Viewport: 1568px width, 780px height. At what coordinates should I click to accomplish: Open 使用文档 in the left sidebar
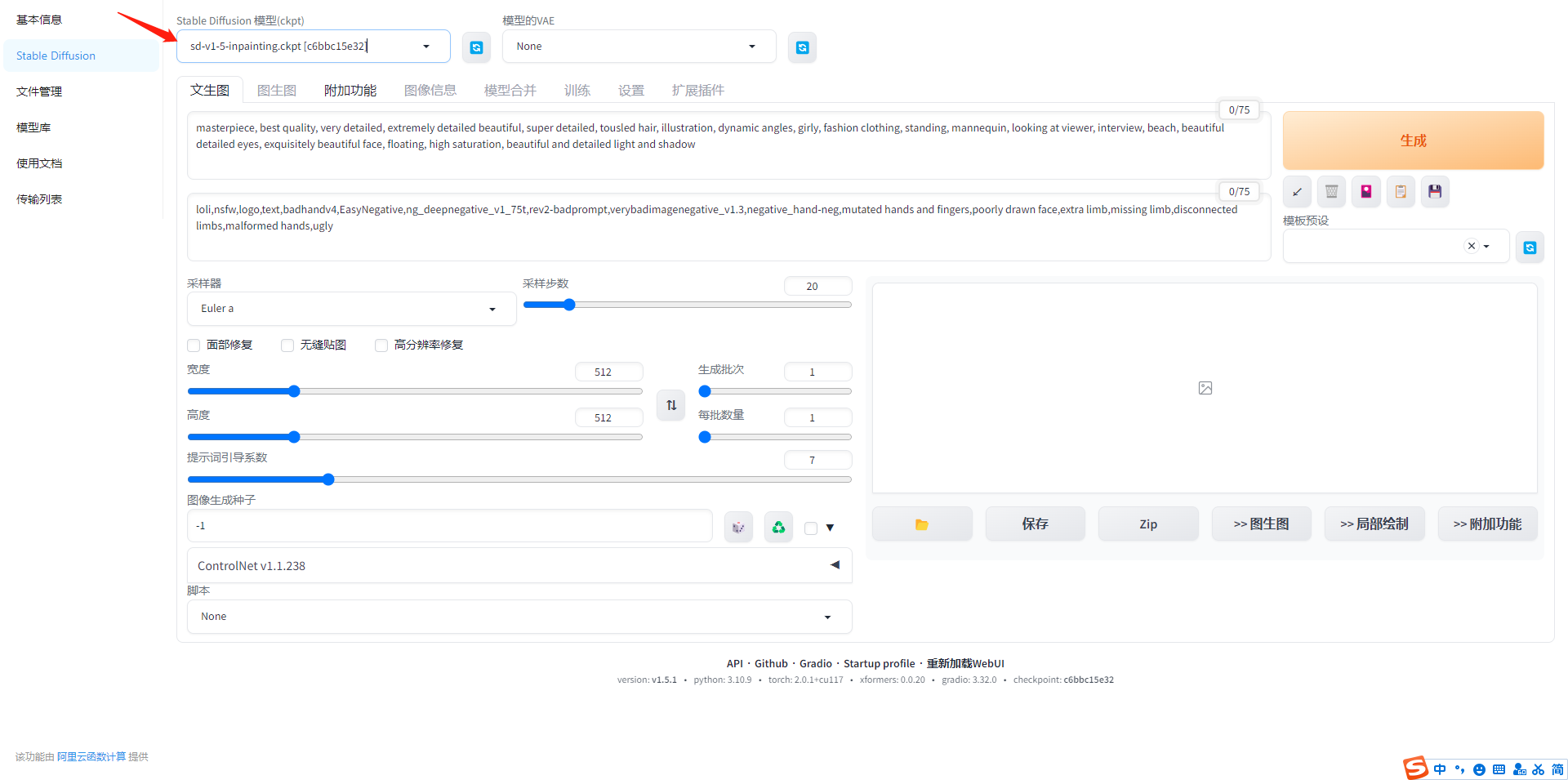(82, 163)
